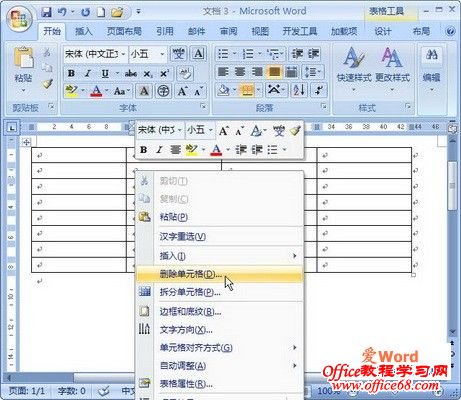Toggle Underline in the ribbon font group
This screenshot has height=400, width=461.
click(105, 73)
